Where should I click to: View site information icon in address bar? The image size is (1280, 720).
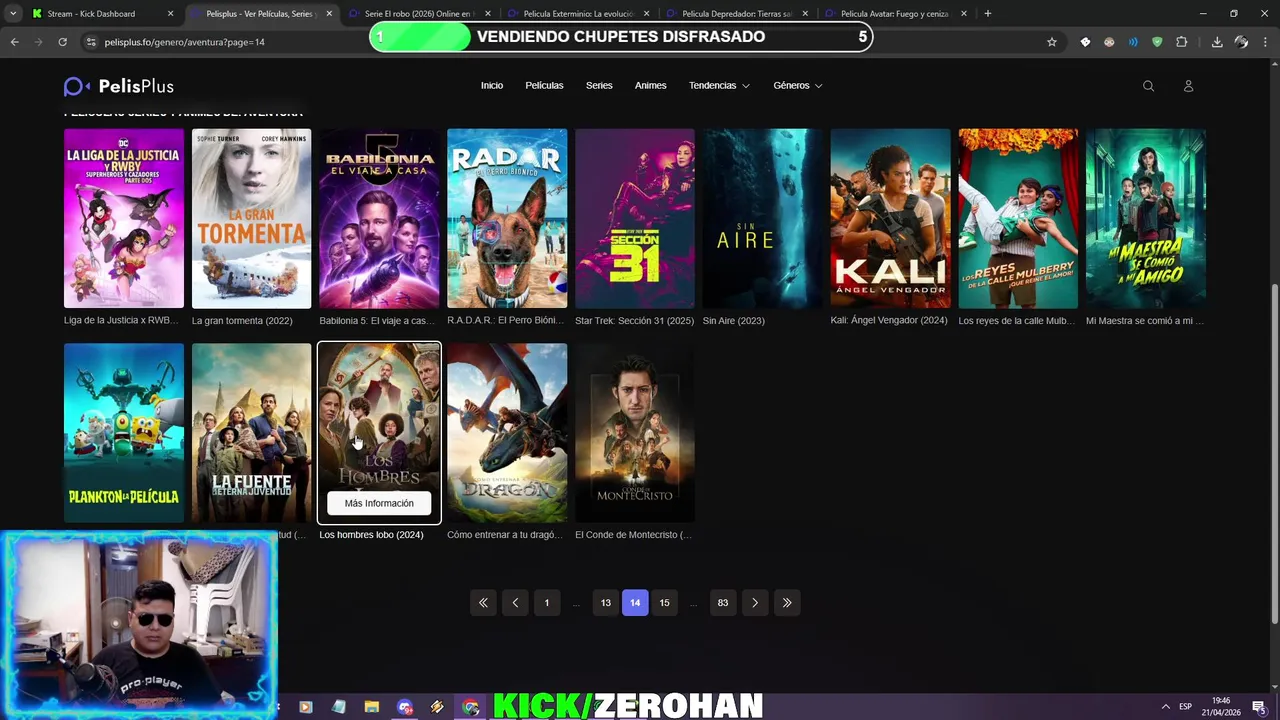(91, 42)
